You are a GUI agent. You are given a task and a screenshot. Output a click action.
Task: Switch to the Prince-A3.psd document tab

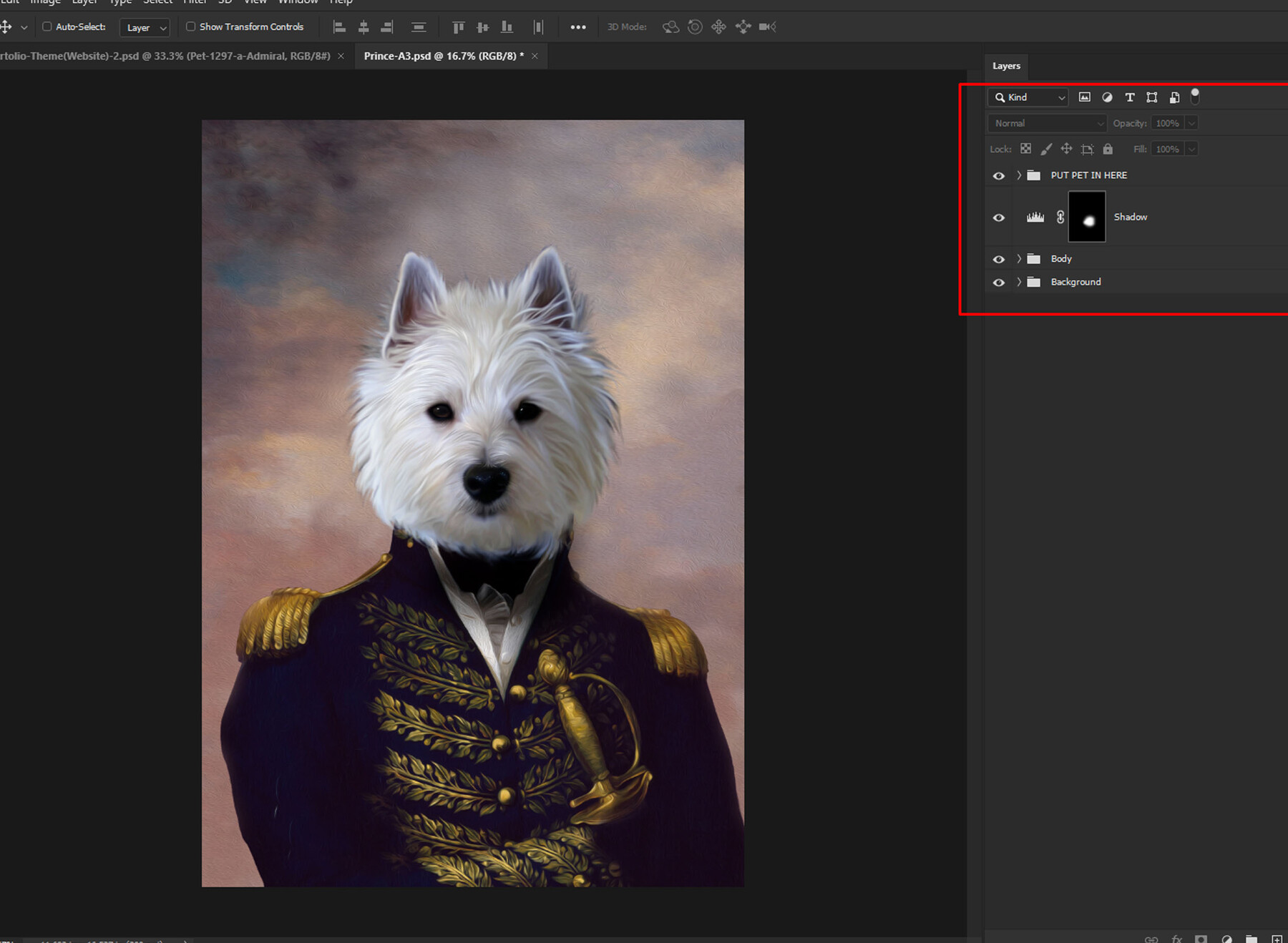tap(442, 55)
